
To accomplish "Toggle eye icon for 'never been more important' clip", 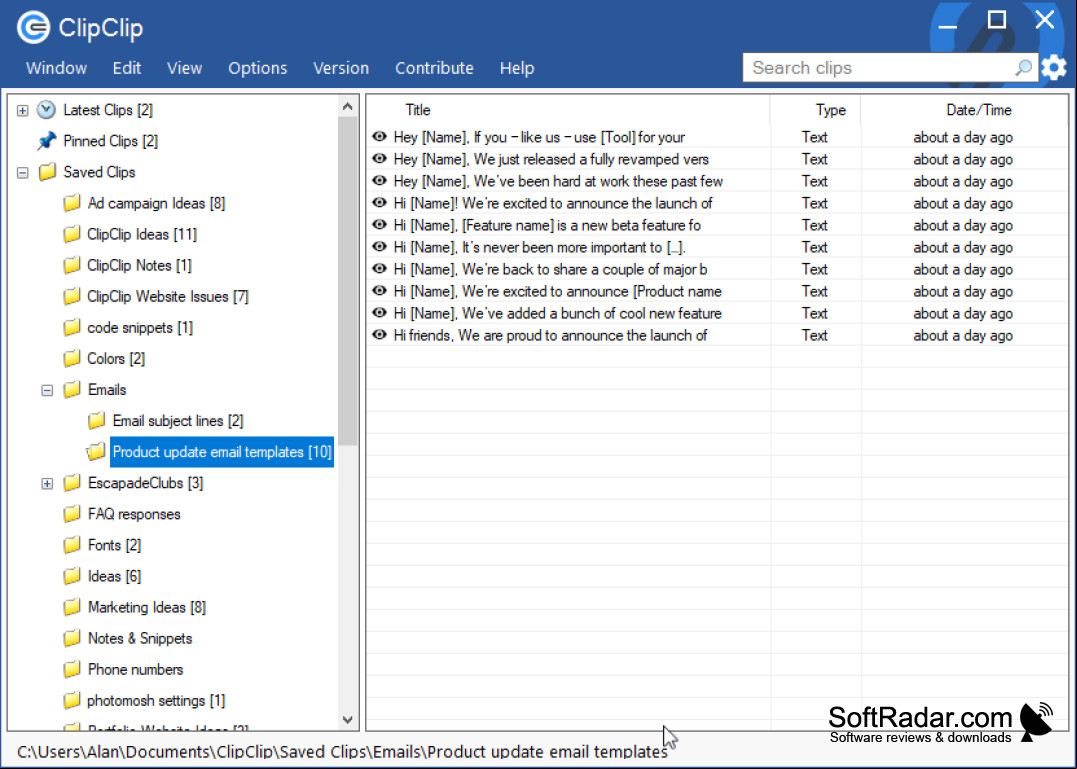I will click(379, 246).
